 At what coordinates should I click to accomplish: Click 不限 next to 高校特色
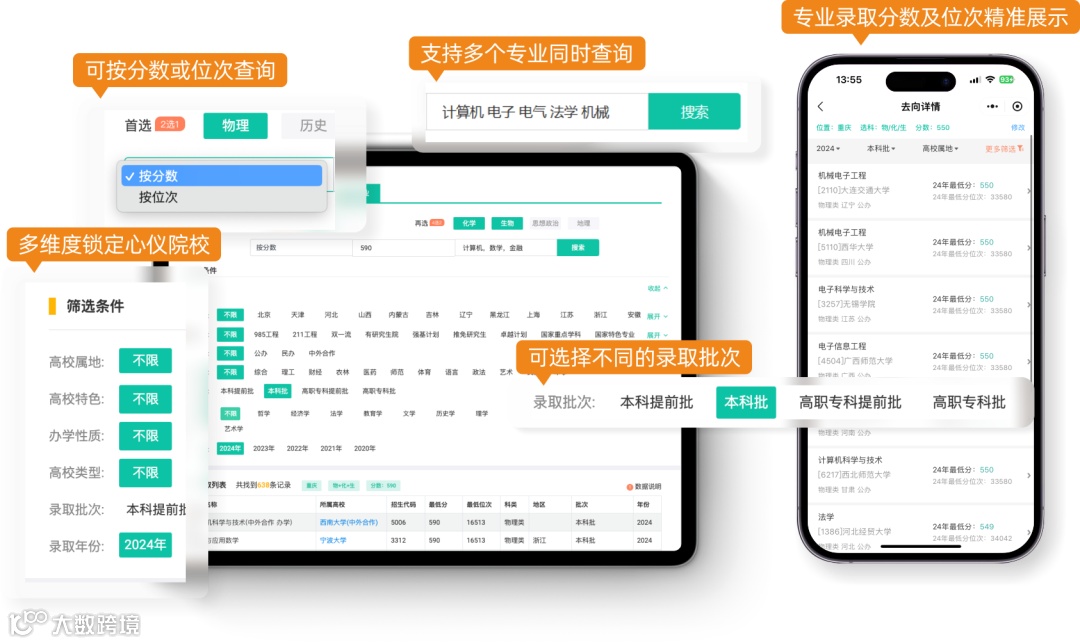pos(145,399)
